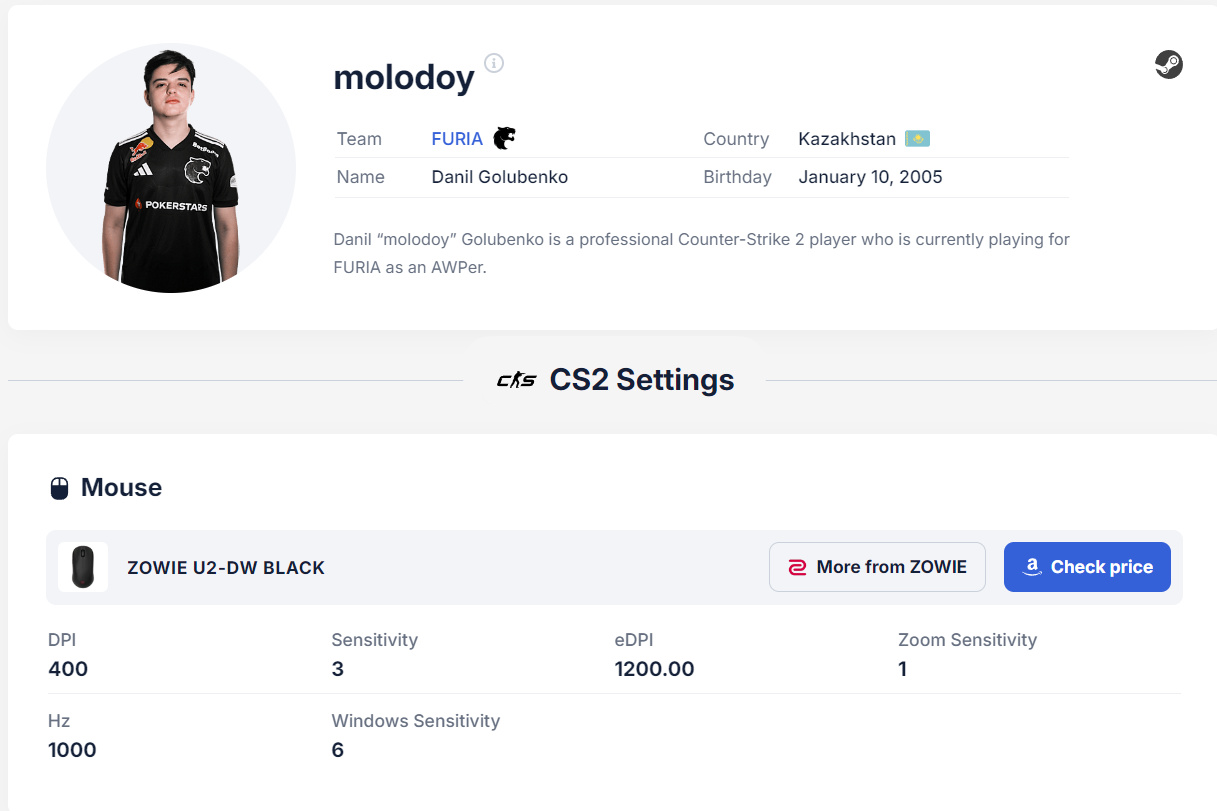
Task: Click the Kazakhstan flag icon
Action: tap(917, 139)
